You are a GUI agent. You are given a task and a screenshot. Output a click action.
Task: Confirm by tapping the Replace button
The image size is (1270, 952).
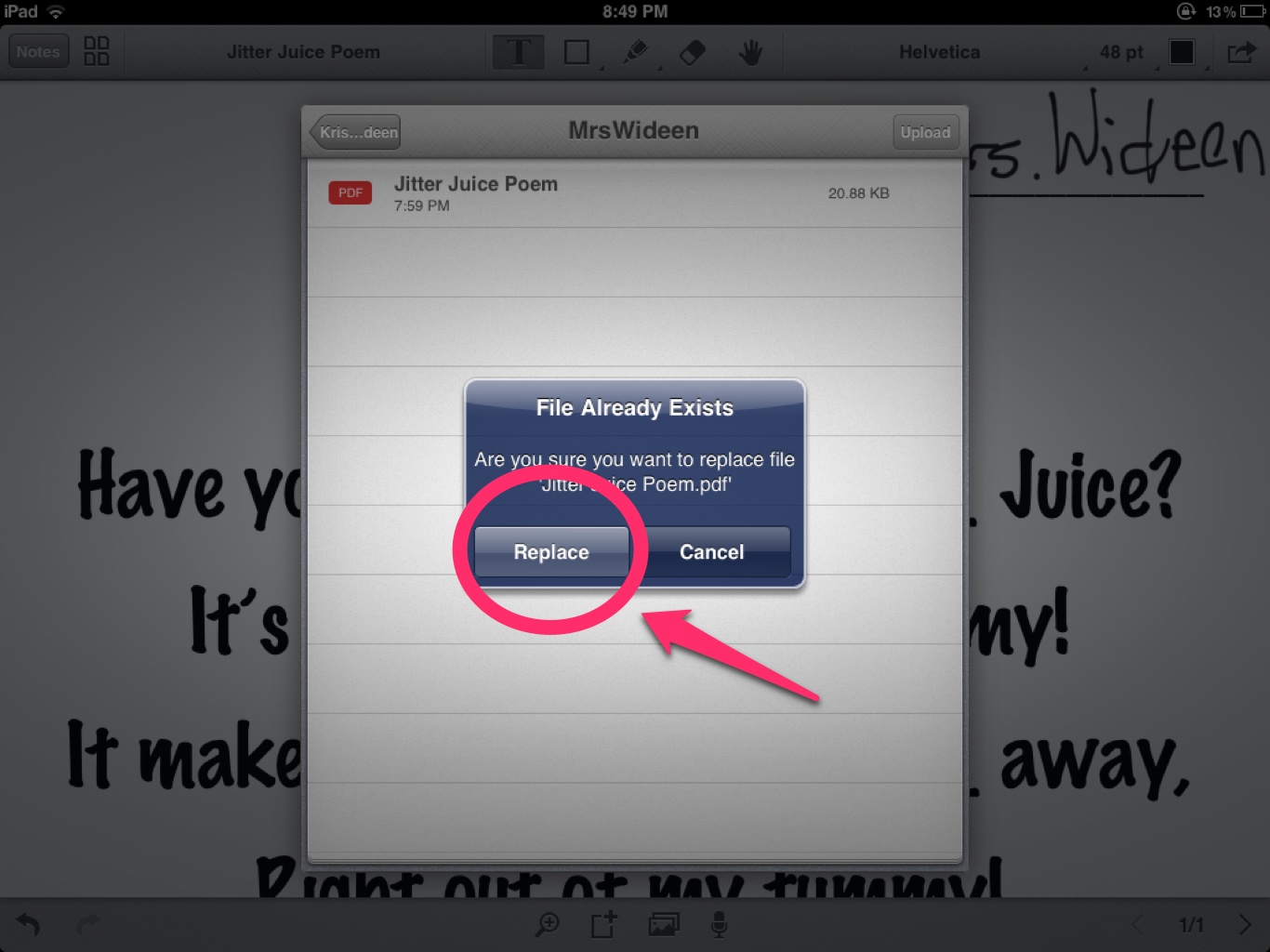click(550, 551)
